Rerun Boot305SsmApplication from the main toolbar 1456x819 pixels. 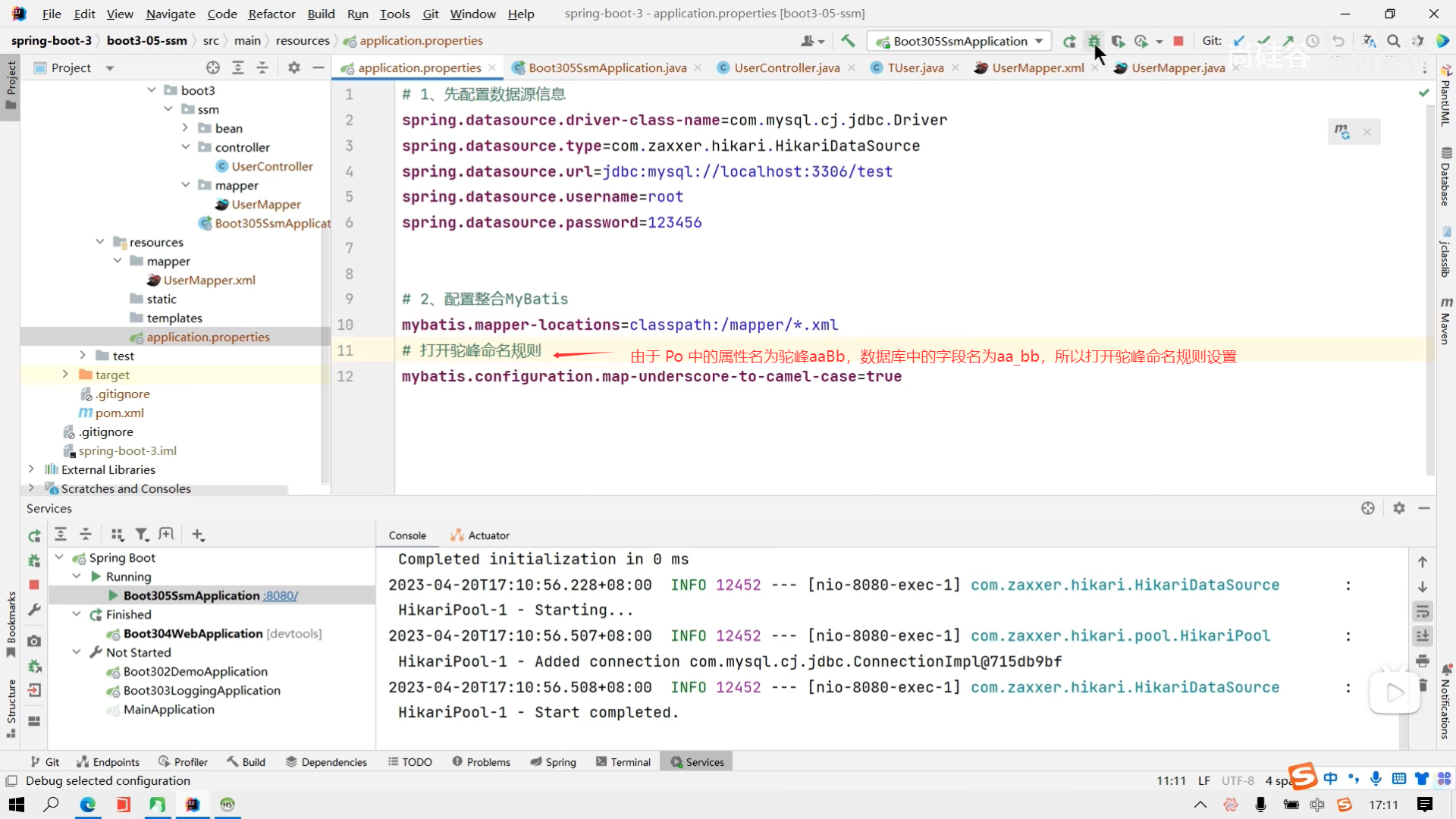tap(1069, 41)
